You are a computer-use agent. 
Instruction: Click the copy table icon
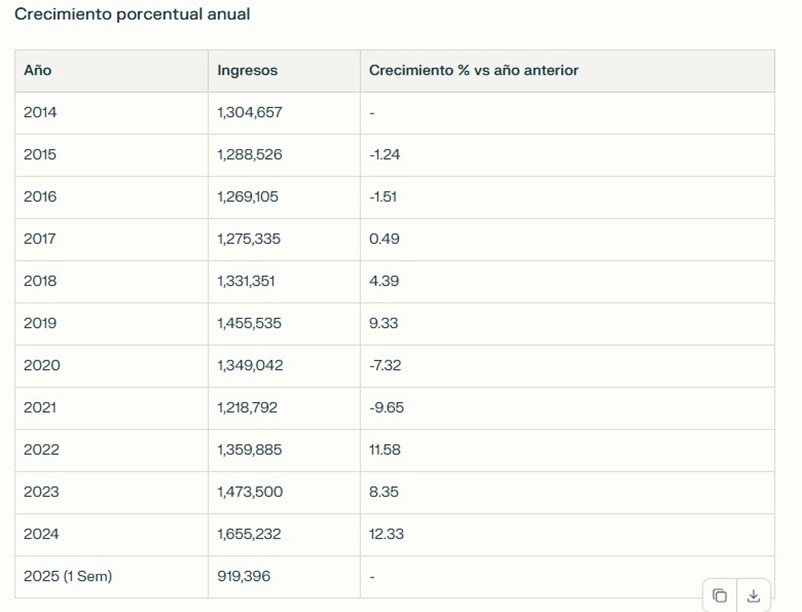(x=719, y=596)
